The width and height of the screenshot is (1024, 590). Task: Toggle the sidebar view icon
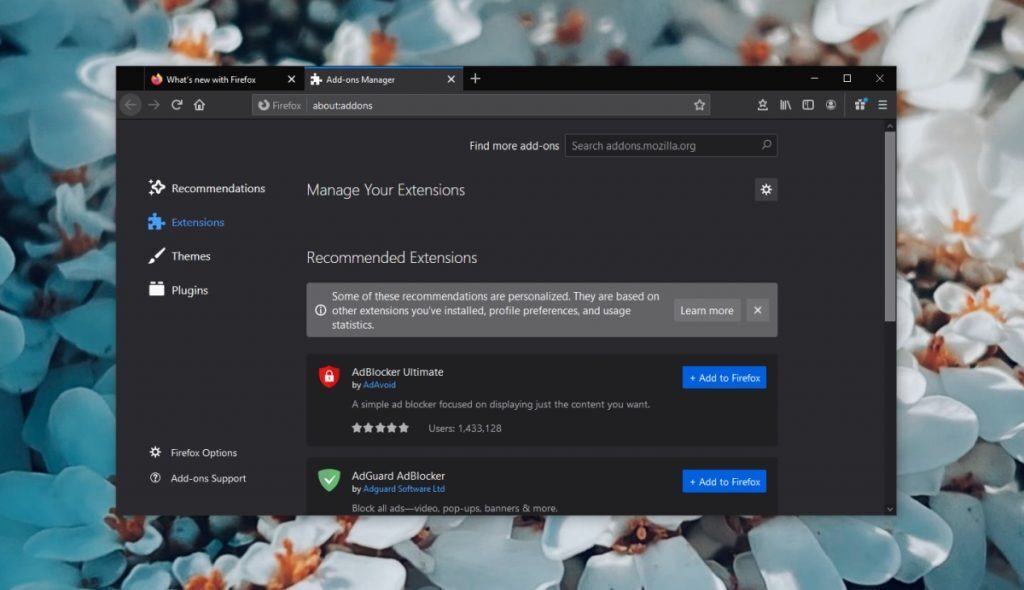coord(808,104)
